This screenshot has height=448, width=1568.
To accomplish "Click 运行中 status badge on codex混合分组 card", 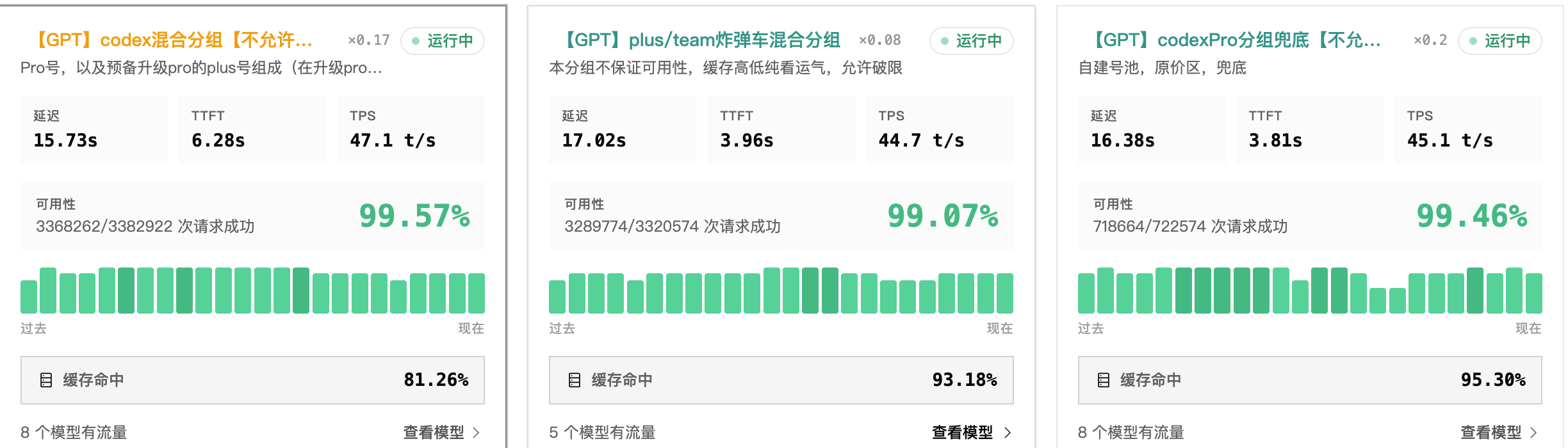I will click(443, 41).
